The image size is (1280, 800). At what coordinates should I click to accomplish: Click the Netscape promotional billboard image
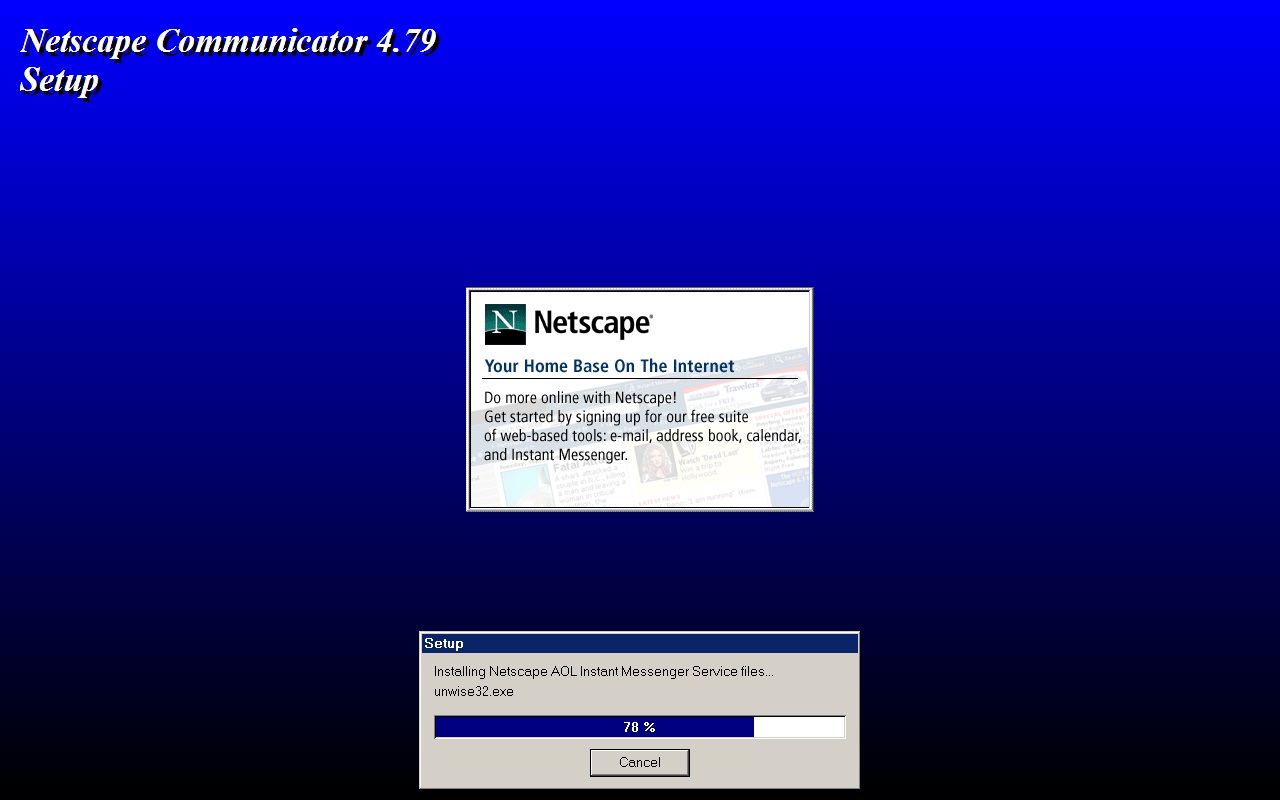point(640,400)
